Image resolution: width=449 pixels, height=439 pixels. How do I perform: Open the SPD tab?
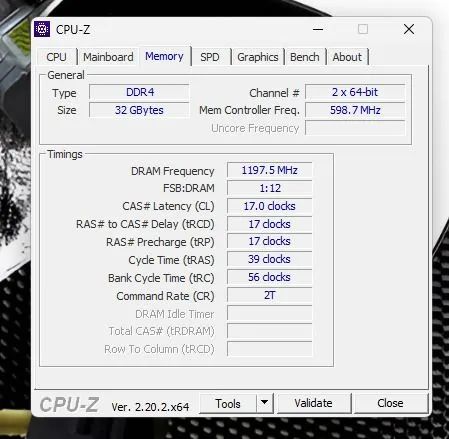coord(210,57)
